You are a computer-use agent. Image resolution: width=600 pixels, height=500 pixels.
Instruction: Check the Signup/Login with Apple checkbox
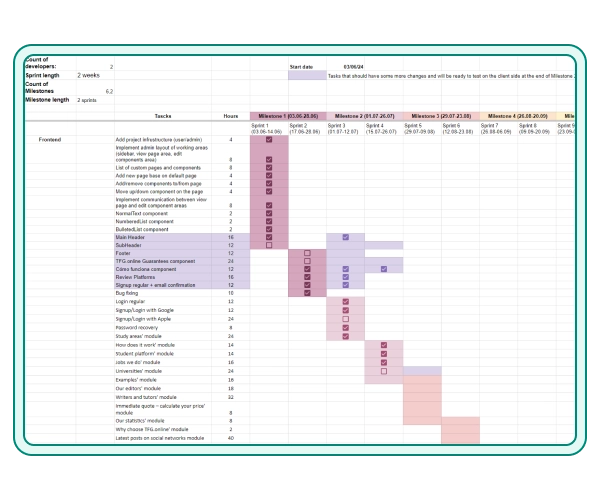(345, 319)
